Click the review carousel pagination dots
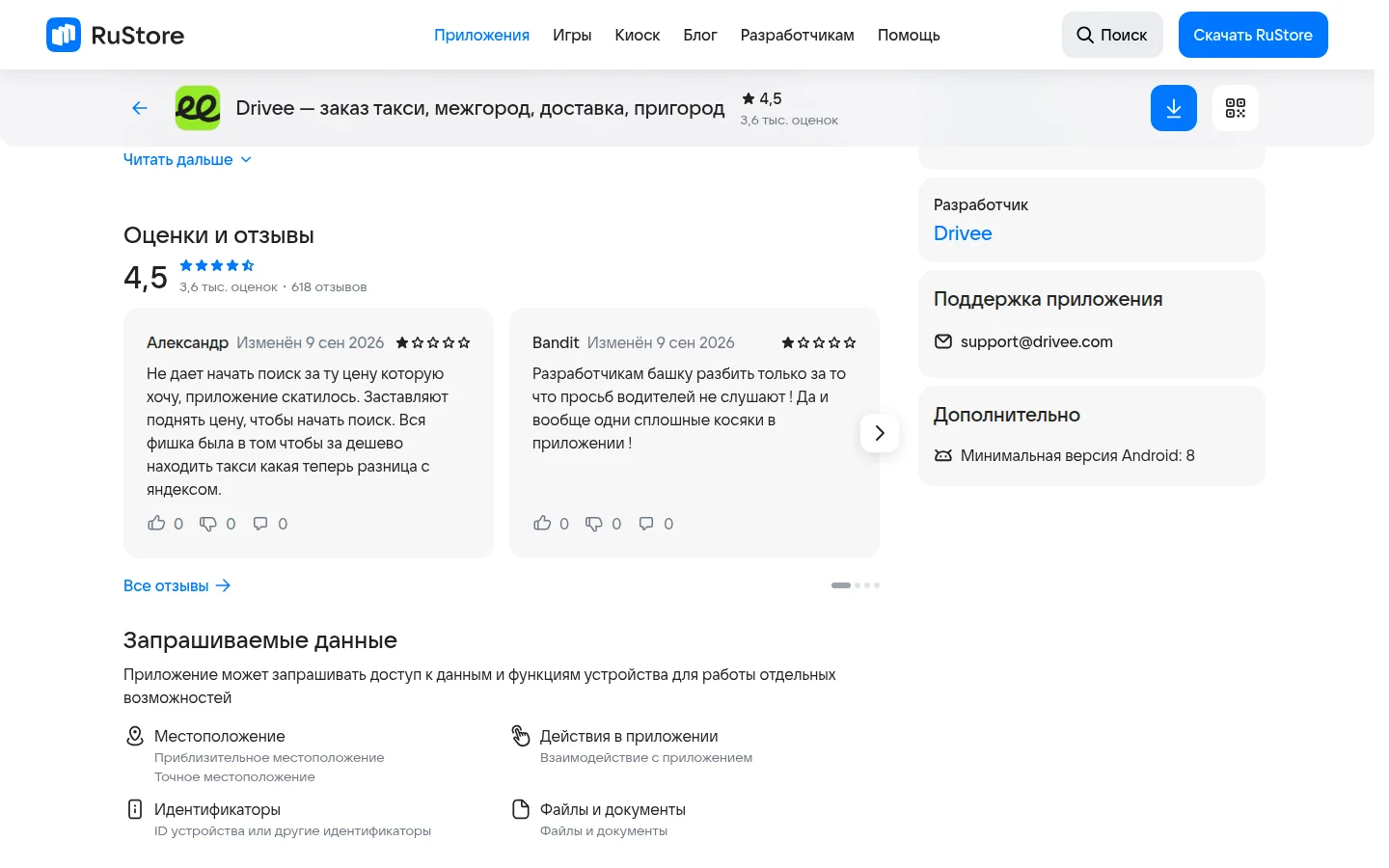Viewport: 1389px width, 868px height. click(856, 585)
